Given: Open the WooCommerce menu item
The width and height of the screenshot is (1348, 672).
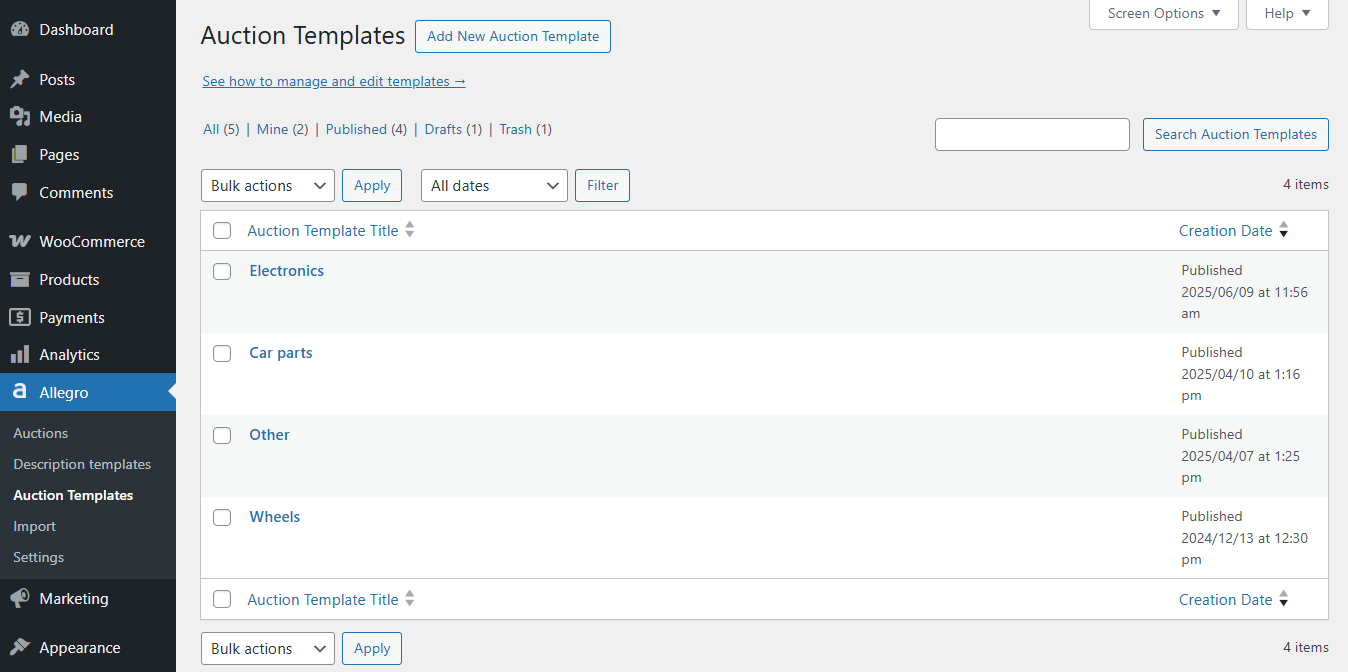Looking at the screenshot, I should [88, 242].
